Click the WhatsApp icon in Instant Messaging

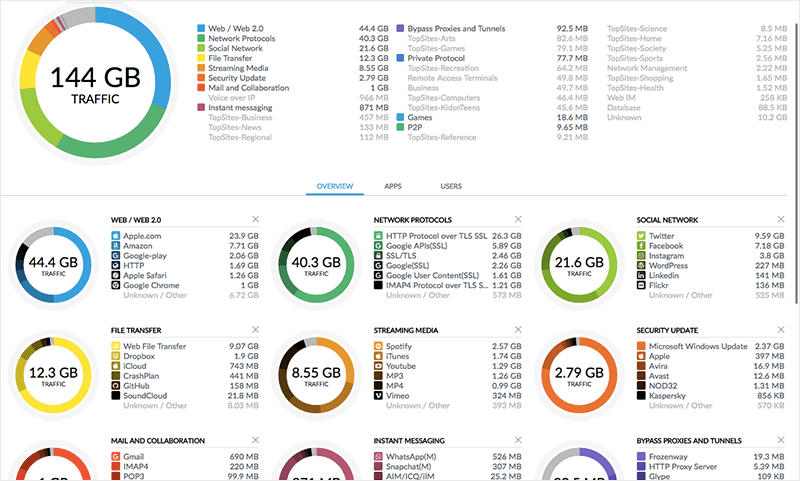(379, 457)
